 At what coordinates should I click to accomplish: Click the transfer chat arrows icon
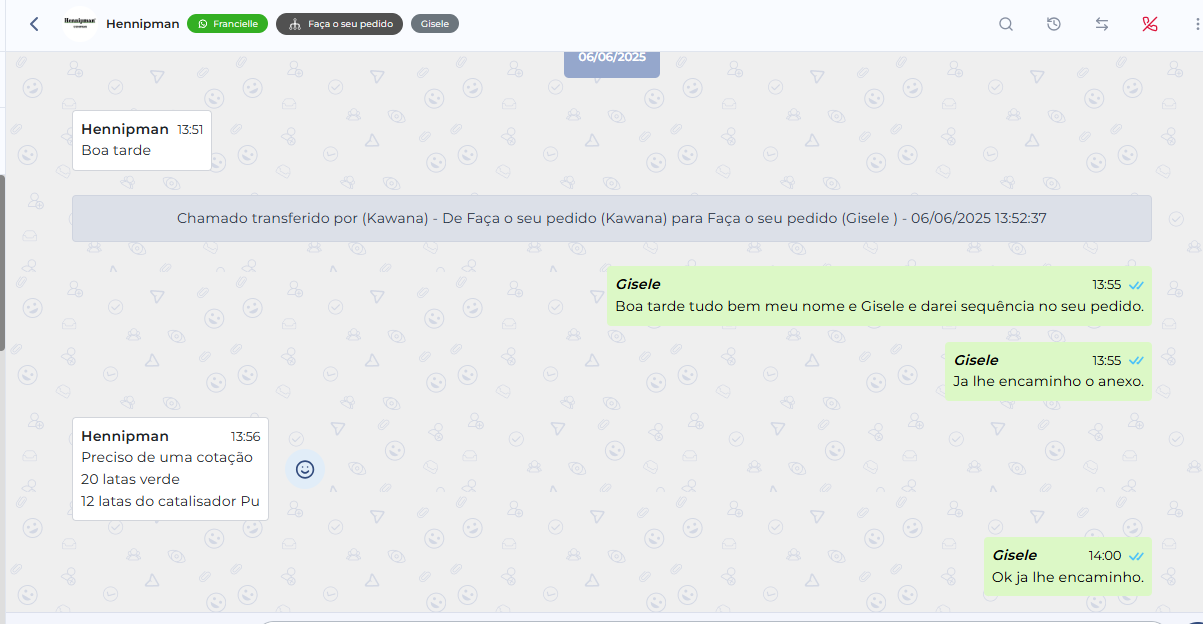(x=1102, y=24)
